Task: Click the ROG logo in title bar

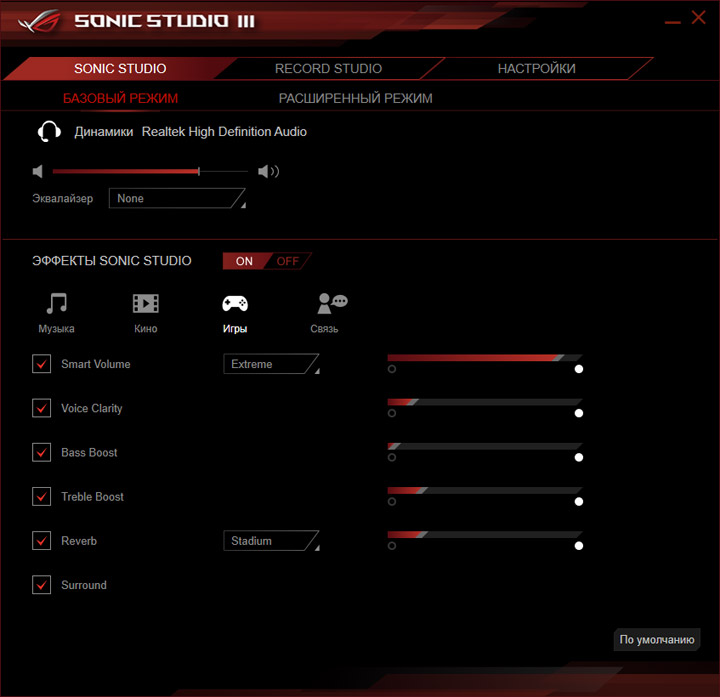Action: point(39,21)
